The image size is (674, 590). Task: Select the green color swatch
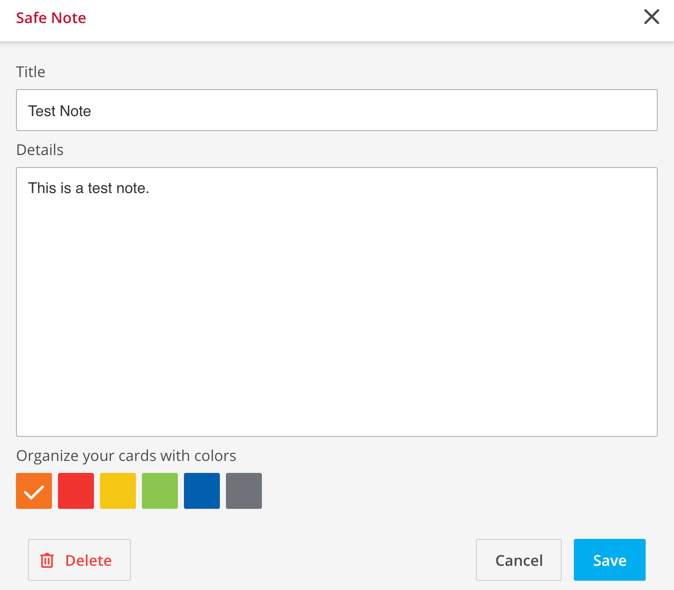(160, 491)
